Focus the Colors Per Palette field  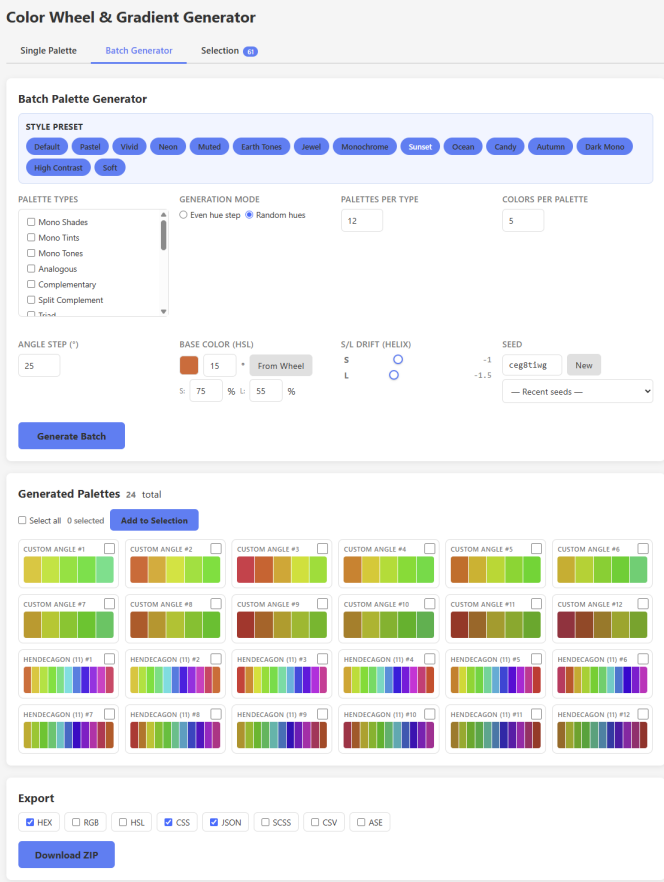click(x=523, y=220)
